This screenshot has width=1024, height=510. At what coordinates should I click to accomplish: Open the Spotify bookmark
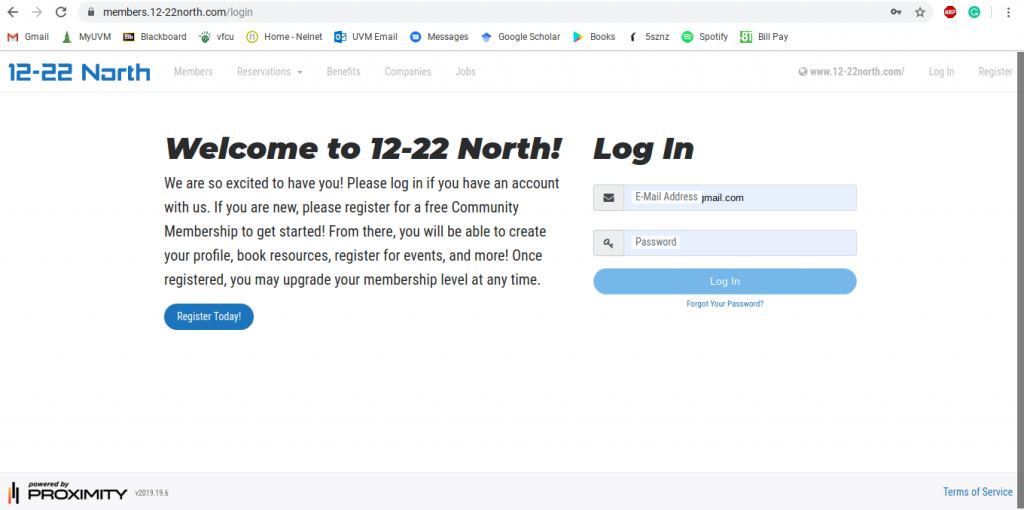705,37
